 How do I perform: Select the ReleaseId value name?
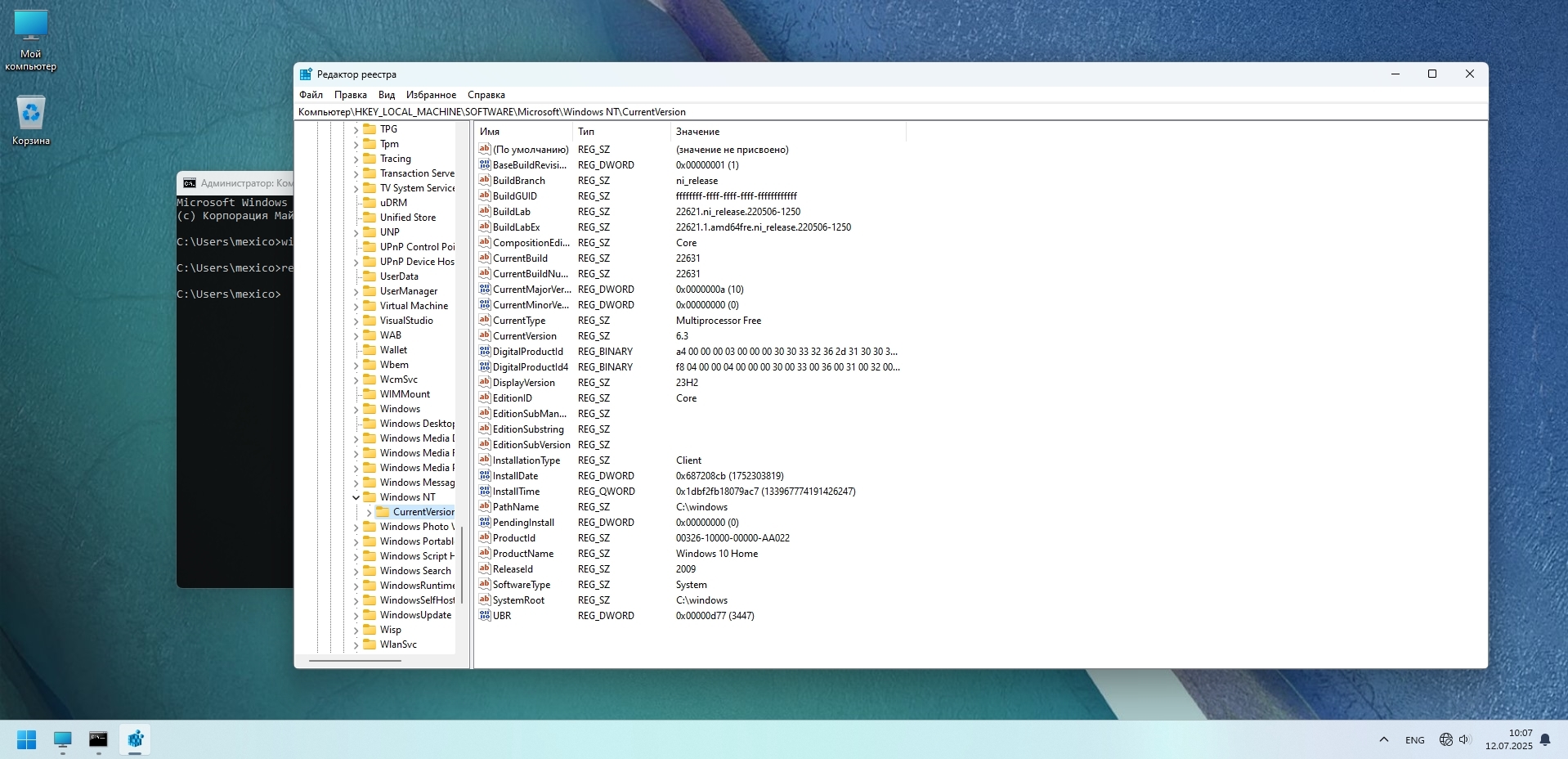(513, 569)
